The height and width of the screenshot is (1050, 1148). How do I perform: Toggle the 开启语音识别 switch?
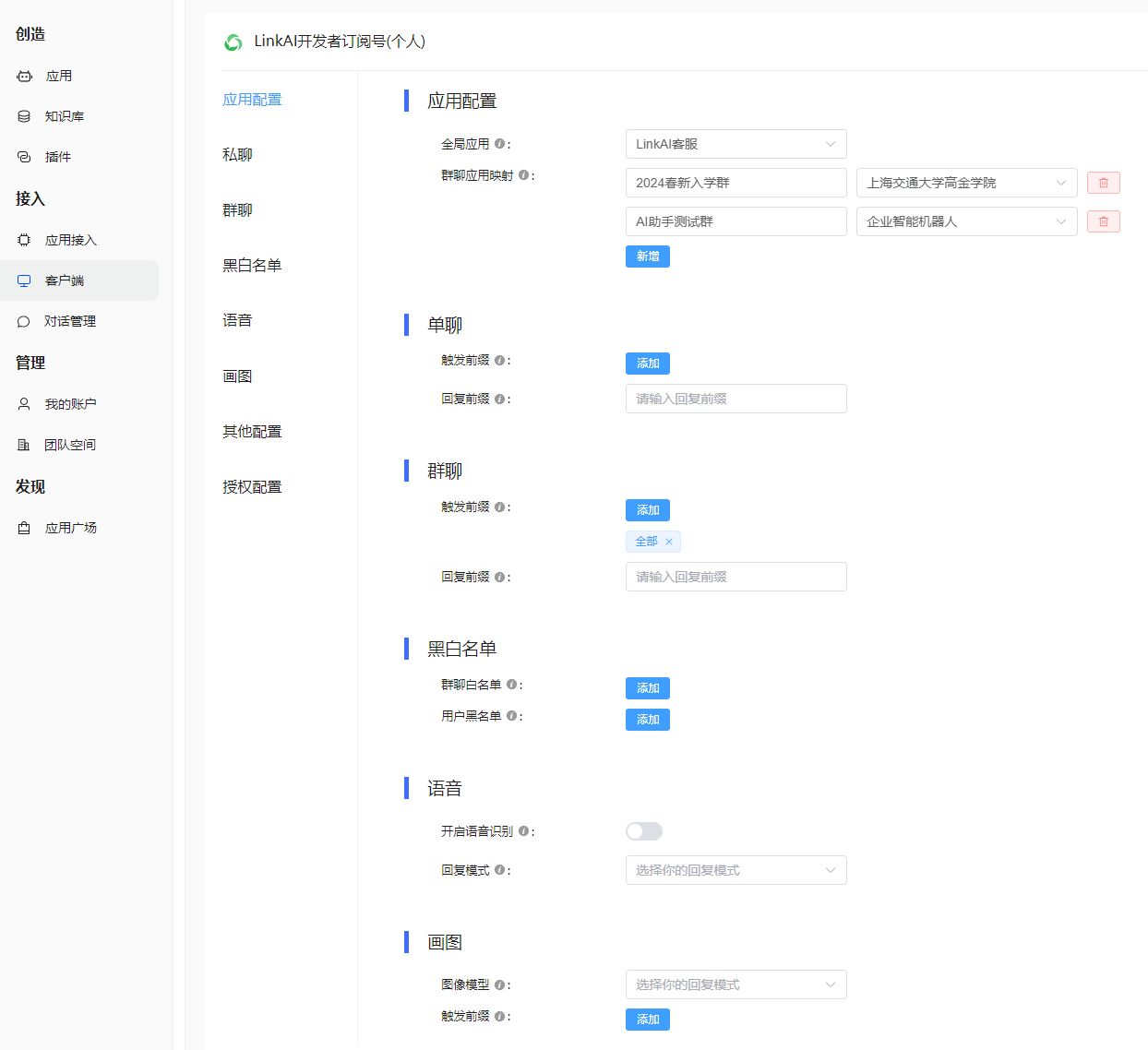(644, 831)
